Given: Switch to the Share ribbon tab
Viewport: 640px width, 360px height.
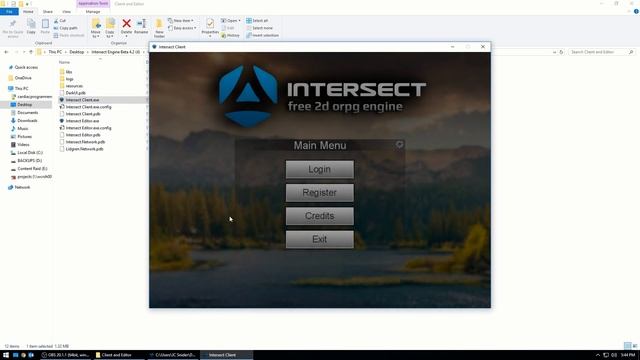Looking at the screenshot, I should point(47,11).
